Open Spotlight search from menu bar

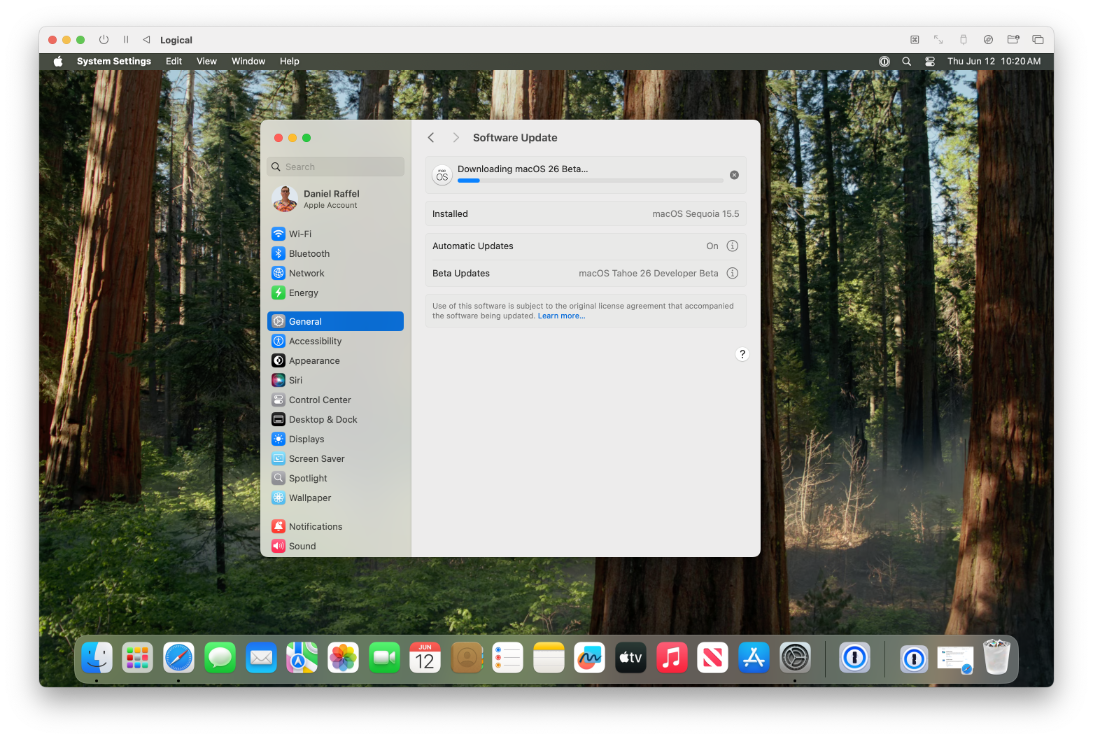(x=906, y=61)
